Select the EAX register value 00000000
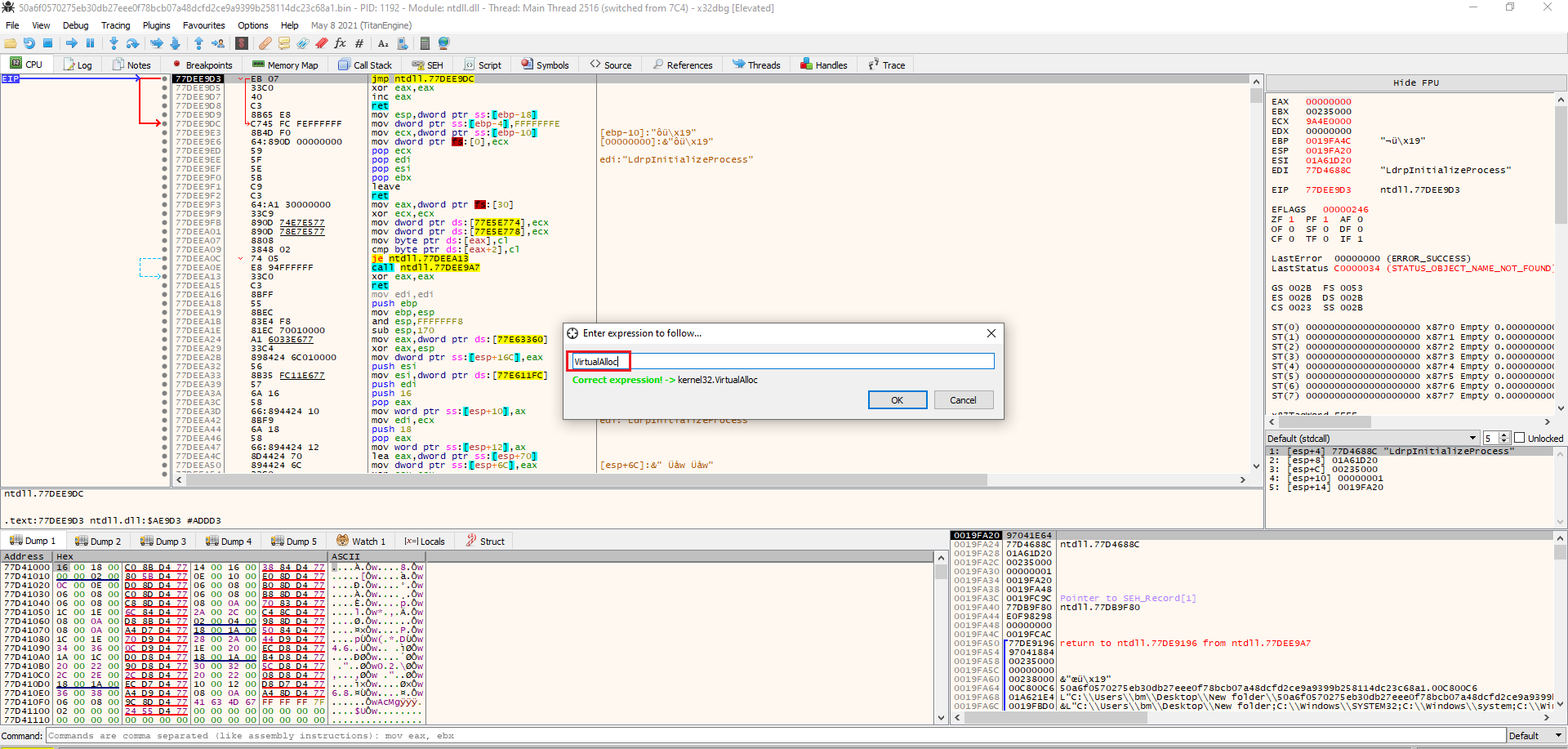The width and height of the screenshot is (1568, 749). click(x=1328, y=102)
